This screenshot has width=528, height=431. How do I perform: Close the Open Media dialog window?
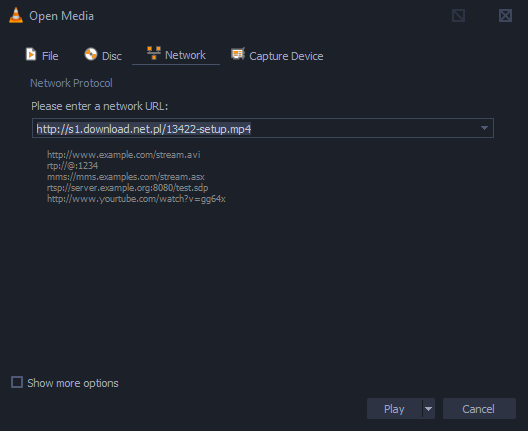pos(505,15)
